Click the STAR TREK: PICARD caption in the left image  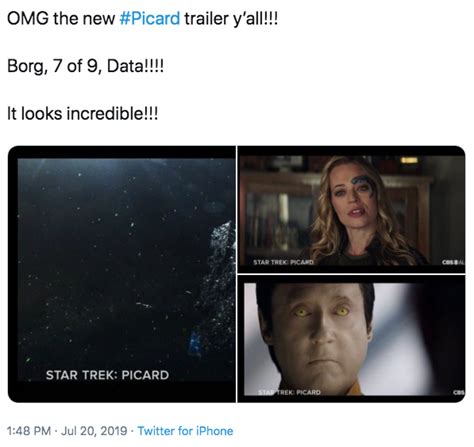(107, 375)
